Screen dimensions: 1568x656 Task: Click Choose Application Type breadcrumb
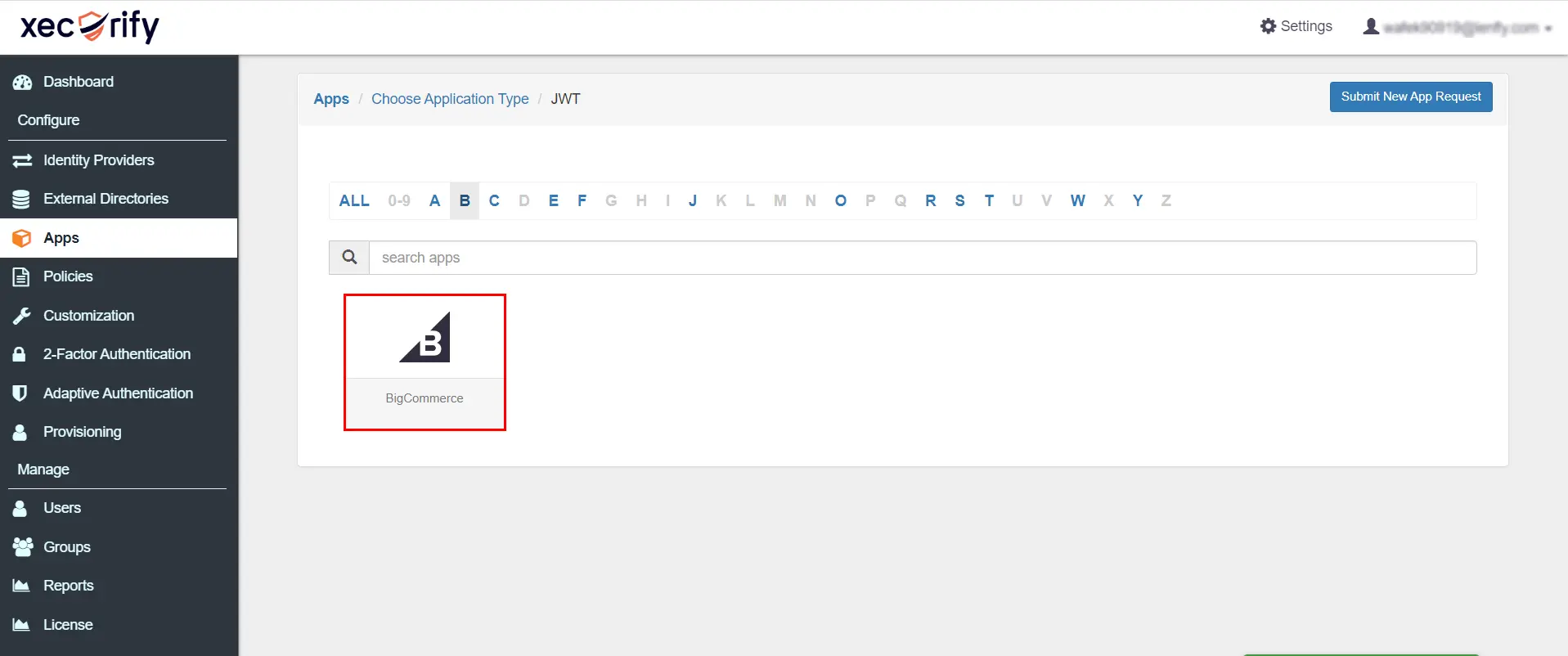pos(450,99)
